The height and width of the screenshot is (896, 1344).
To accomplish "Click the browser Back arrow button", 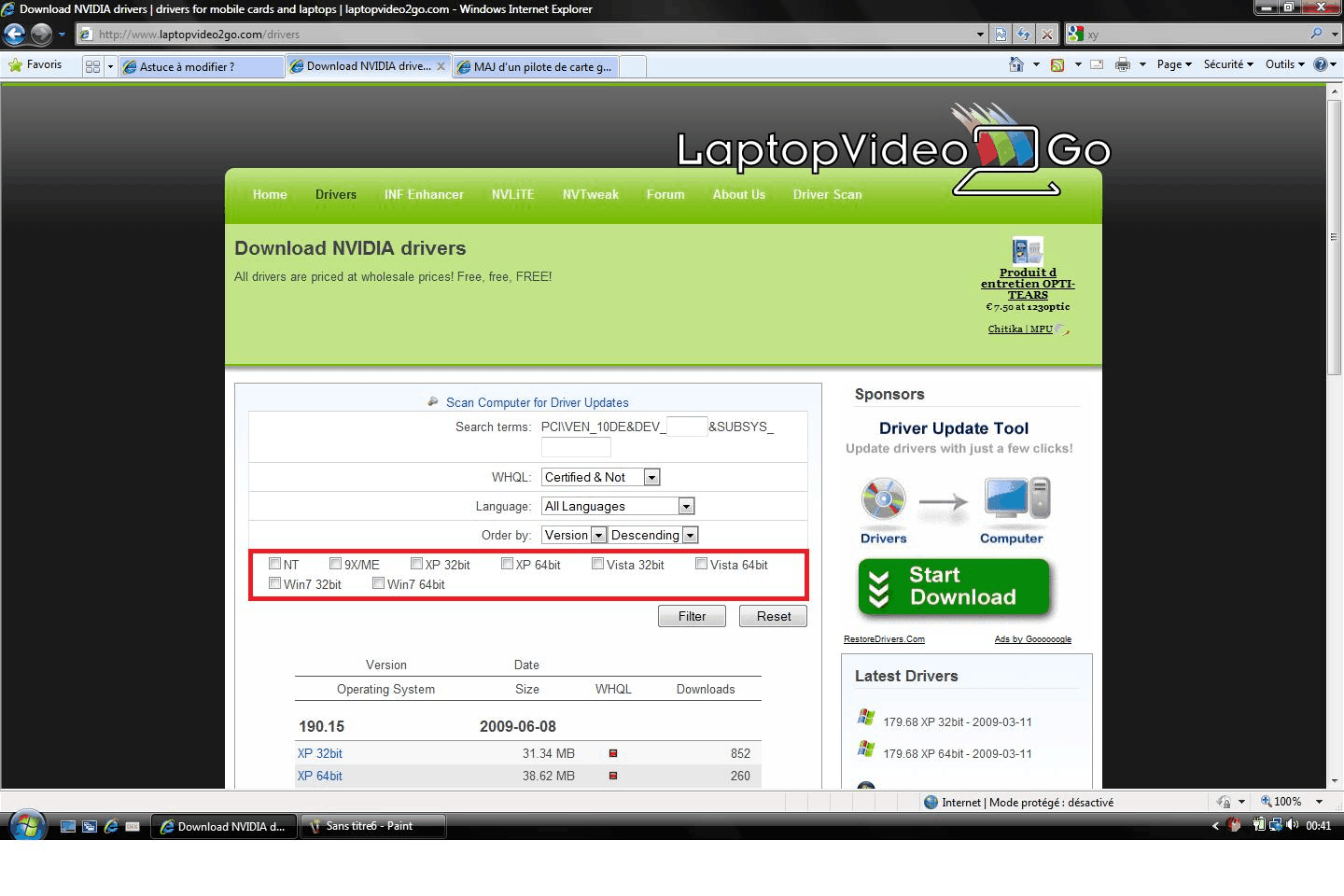I will point(15,35).
